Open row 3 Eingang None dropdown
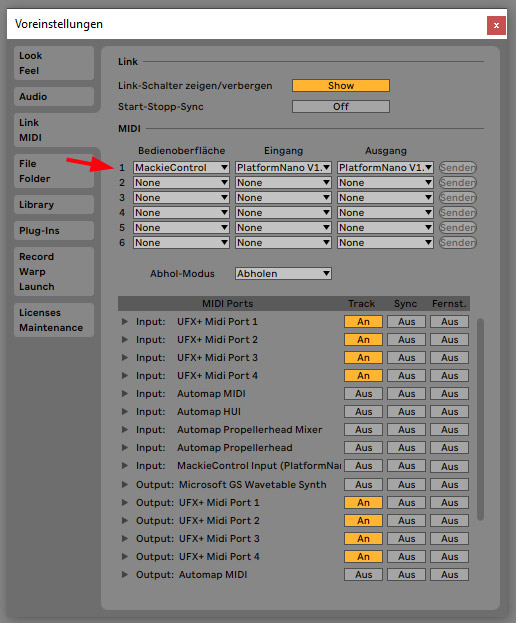 pos(283,198)
